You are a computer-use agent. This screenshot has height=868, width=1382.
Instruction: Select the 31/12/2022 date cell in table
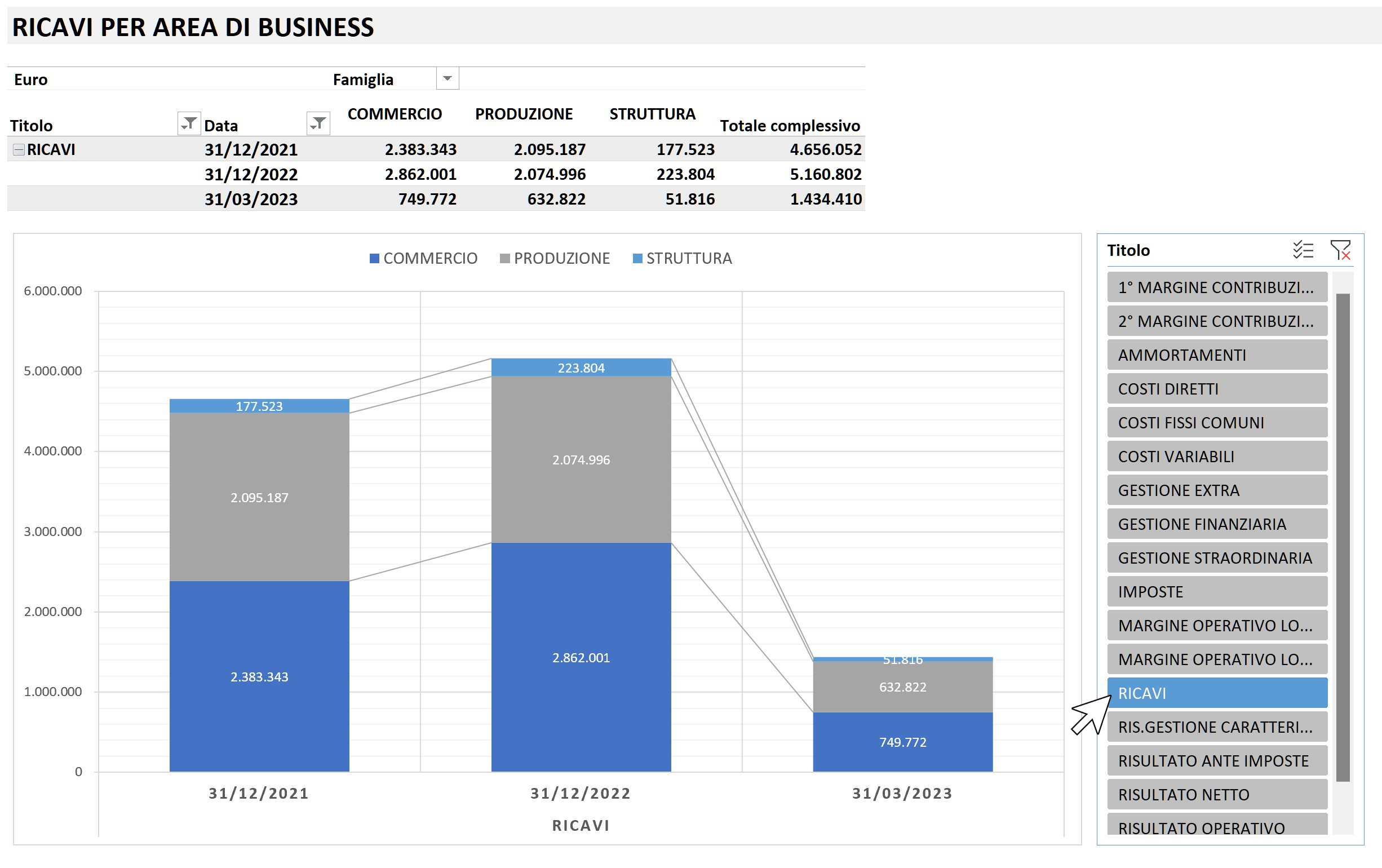point(251,175)
